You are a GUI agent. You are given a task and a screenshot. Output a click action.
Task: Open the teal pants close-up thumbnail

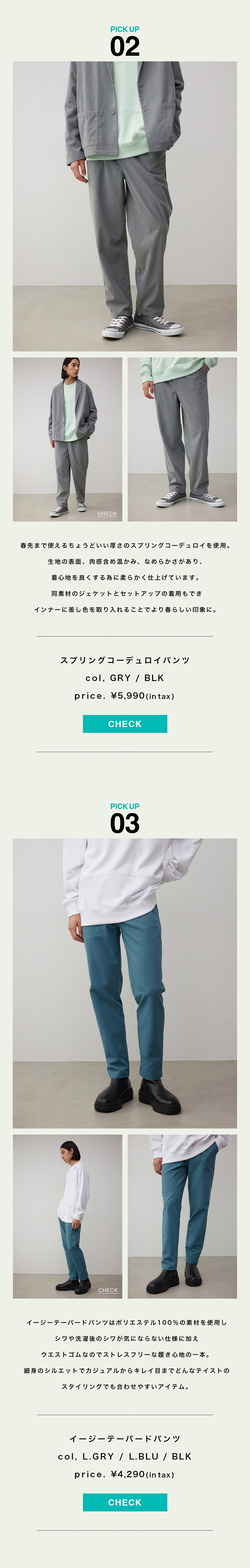pos(182,1217)
